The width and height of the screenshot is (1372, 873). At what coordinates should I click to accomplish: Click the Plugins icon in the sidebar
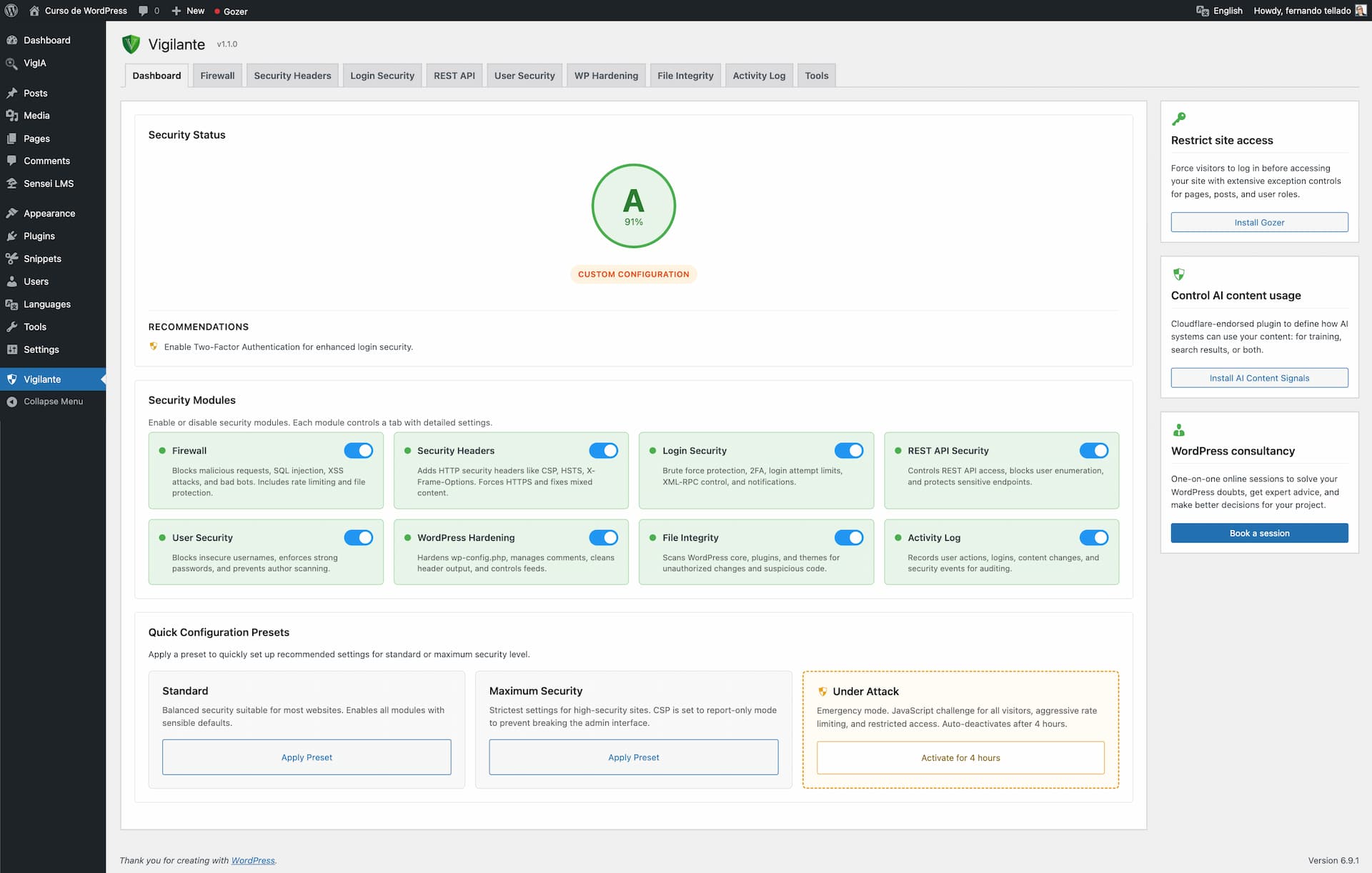click(x=13, y=236)
